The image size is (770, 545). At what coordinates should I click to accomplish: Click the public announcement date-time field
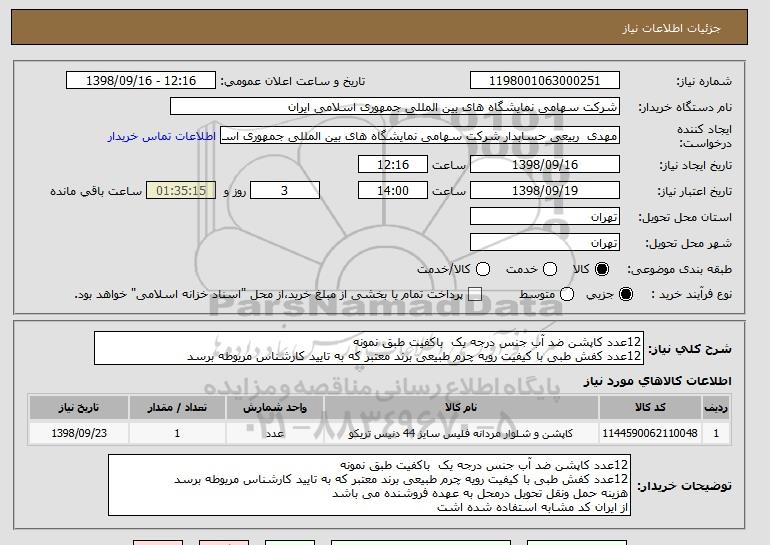pyautogui.click(x=141, y=81)
